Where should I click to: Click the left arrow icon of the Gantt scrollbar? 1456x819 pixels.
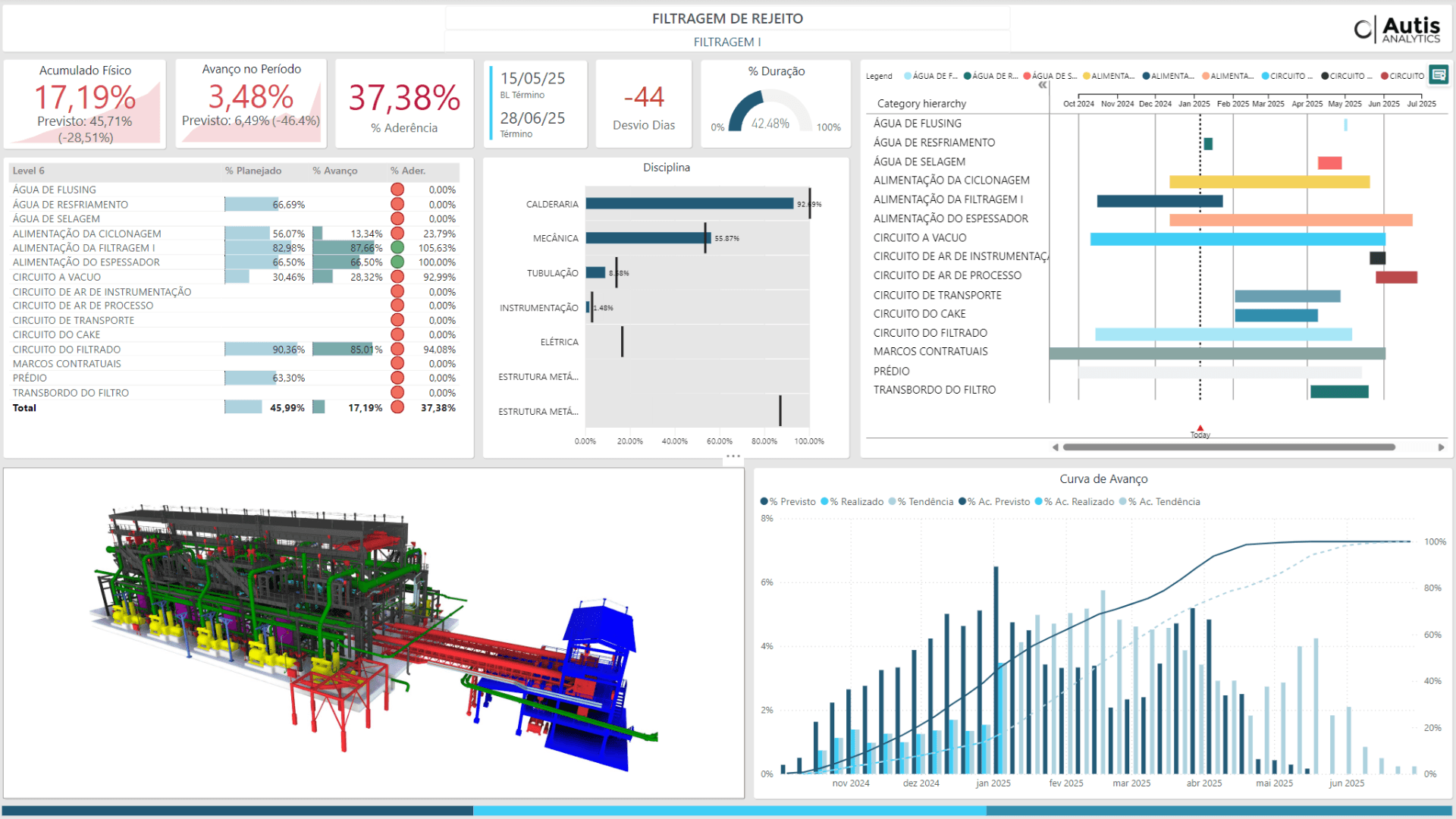[1054, 447]
